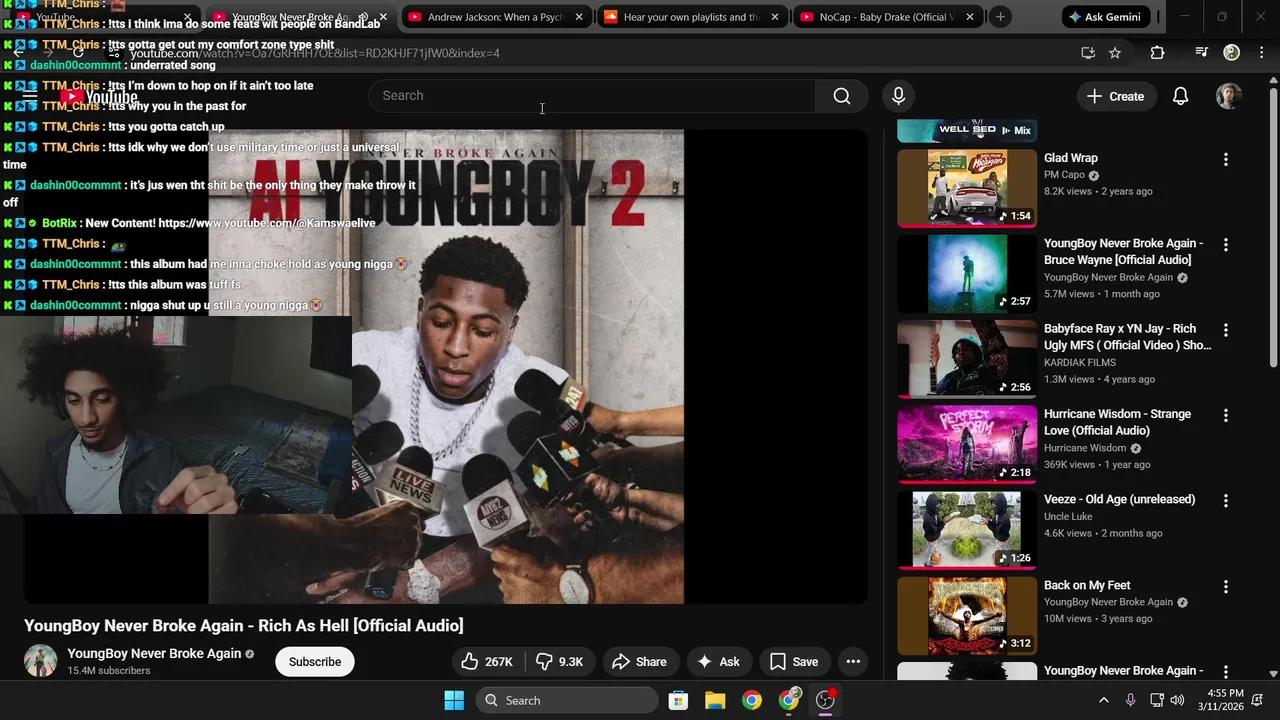Click the install app icon in address bar
This screenshot has width=1280, height=720.
tap(1088, 53)
